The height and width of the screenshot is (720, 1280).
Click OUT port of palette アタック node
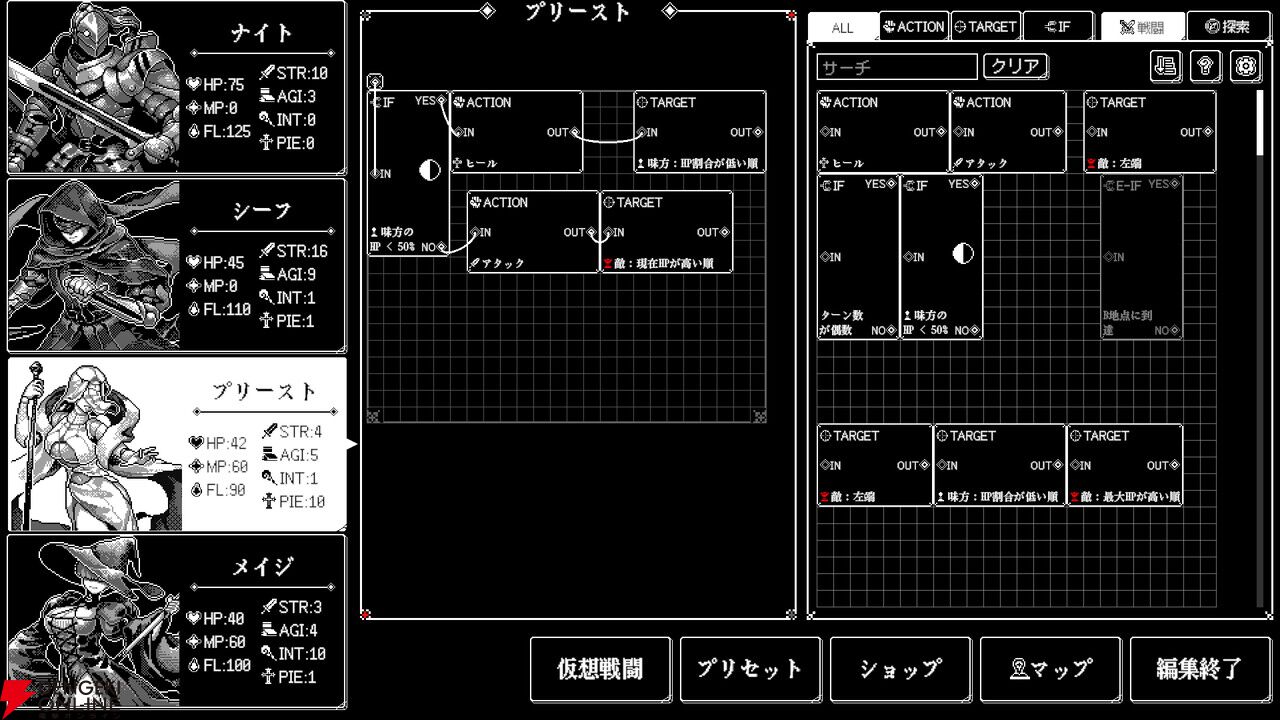(x=1059, y=132)
